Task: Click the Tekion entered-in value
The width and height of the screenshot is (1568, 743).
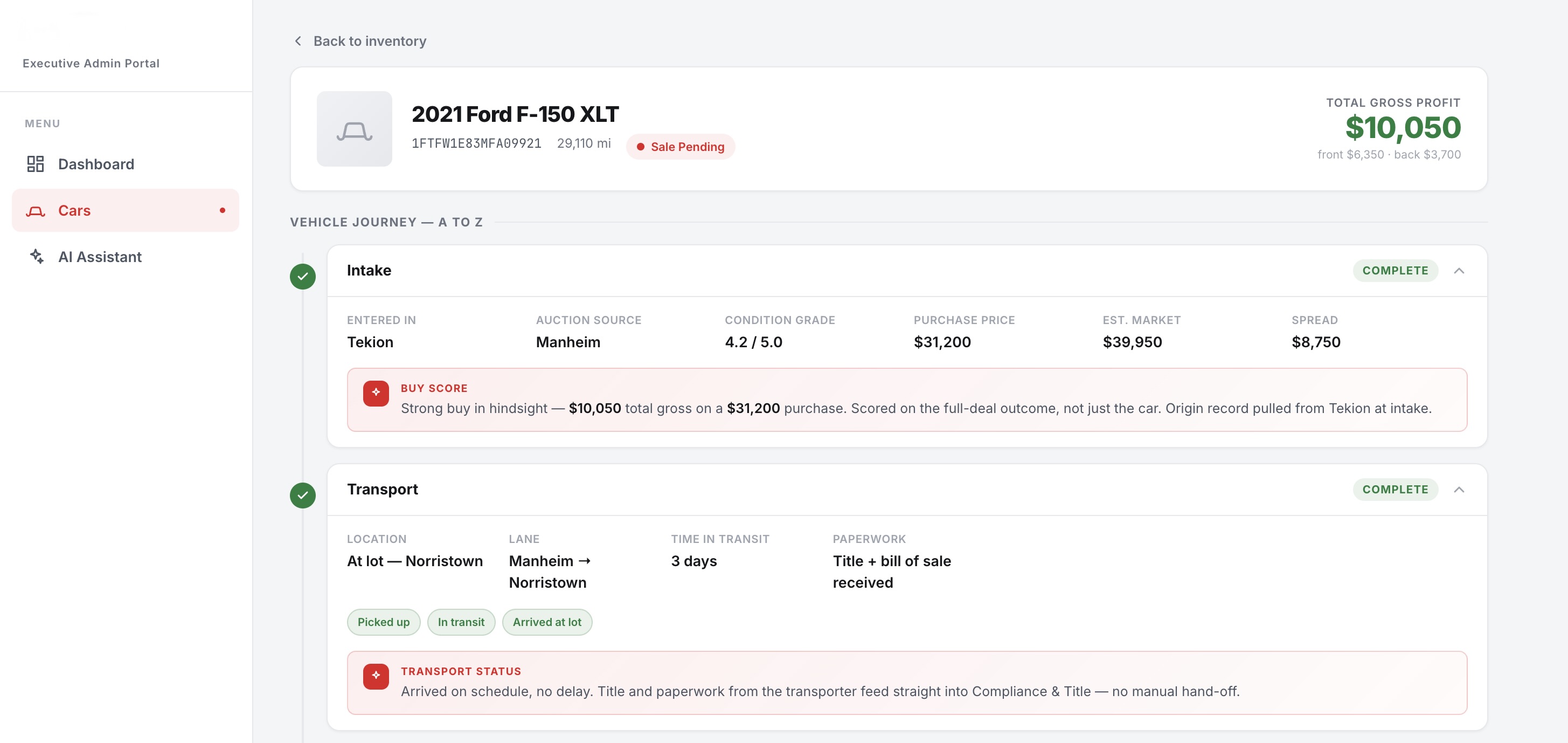Action: 370,342
